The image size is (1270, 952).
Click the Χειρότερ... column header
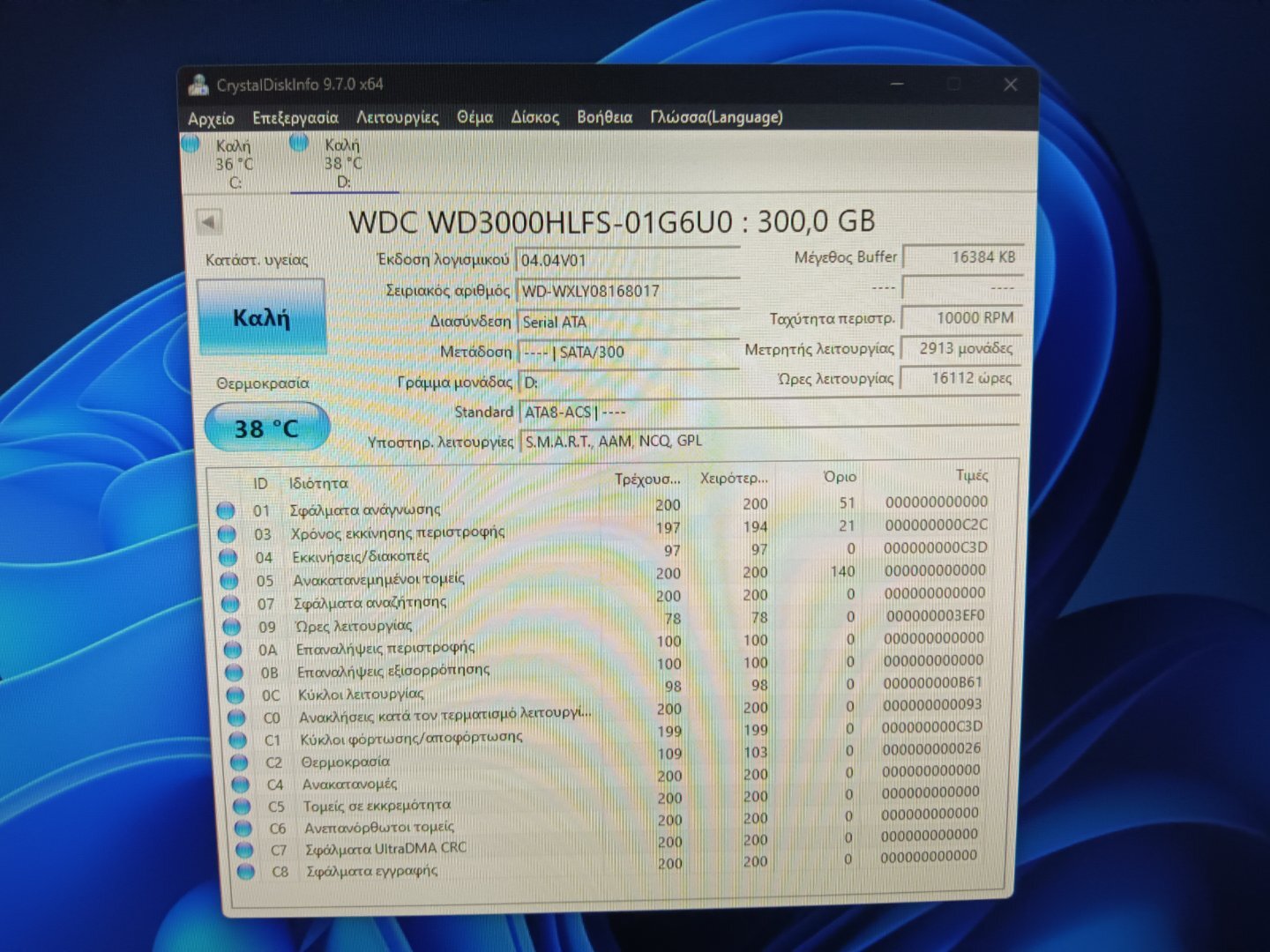(x=734, y=478)
